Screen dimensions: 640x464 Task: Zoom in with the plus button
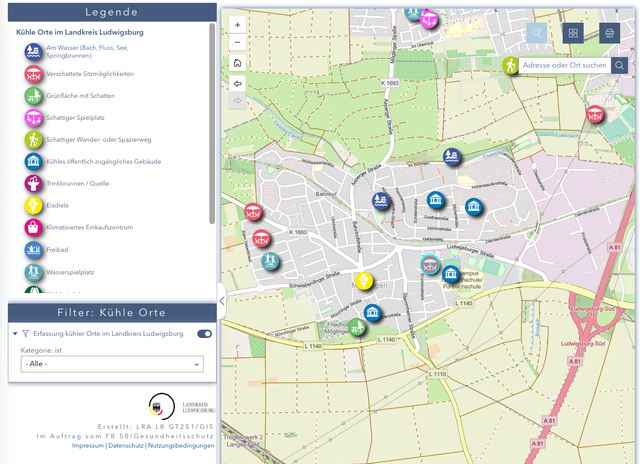coord(238,25)
